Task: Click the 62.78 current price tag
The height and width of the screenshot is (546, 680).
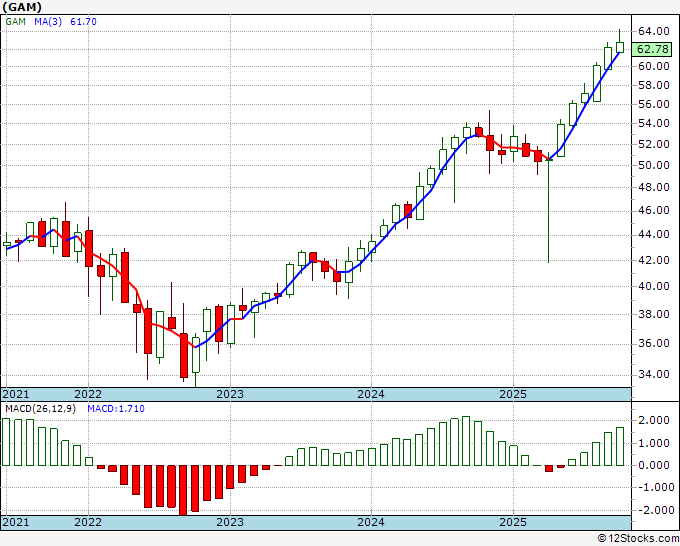Action: pos(653,49)
